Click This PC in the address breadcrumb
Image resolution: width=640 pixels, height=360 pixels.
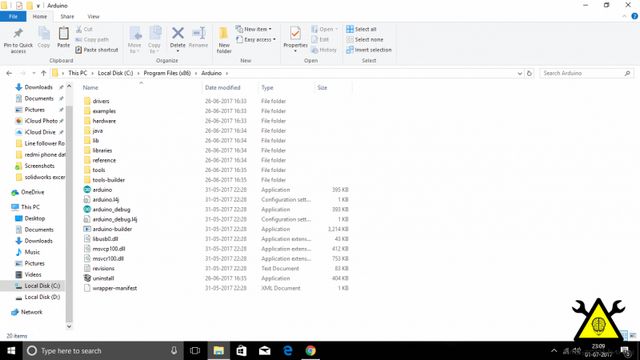78,73
